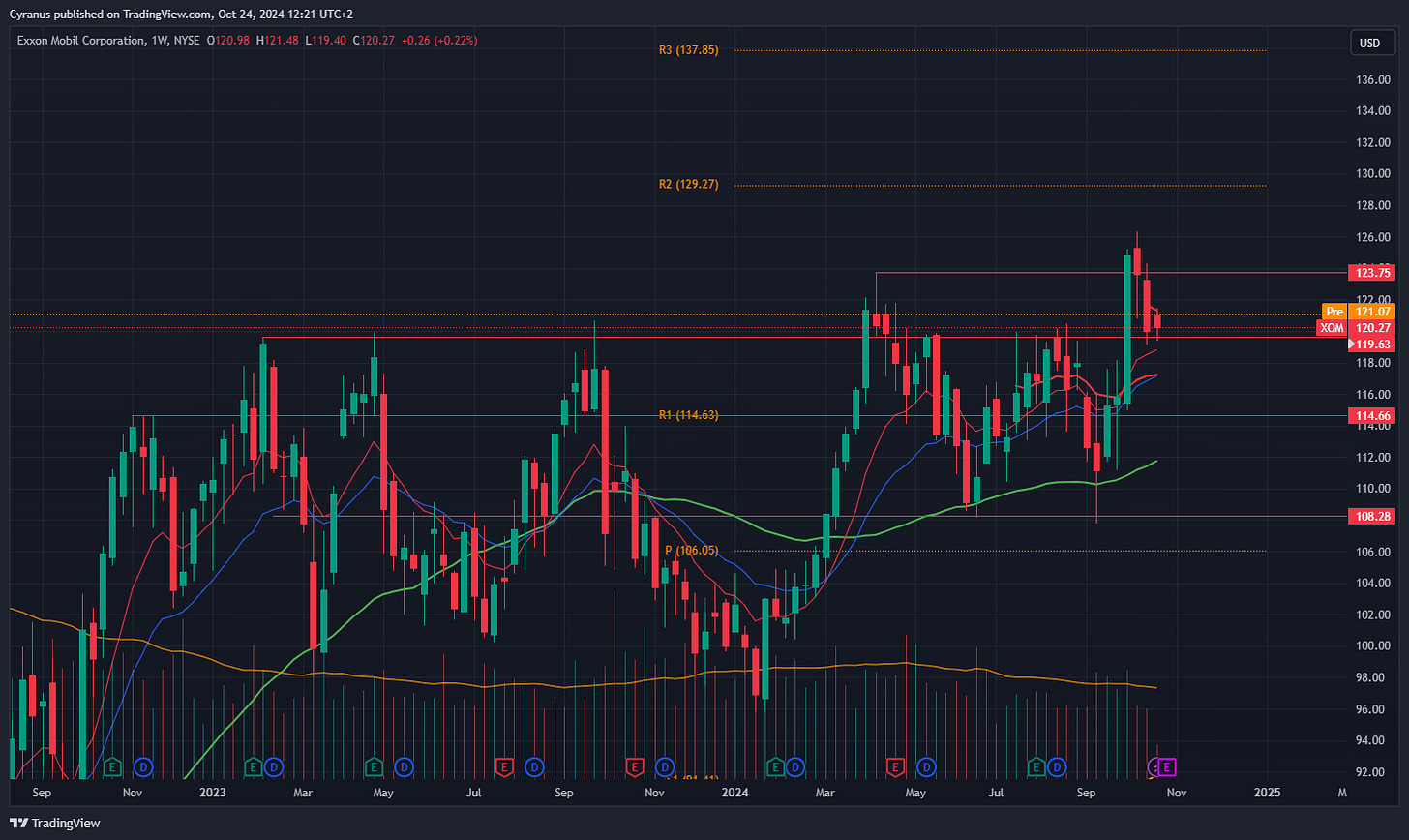Screen dimensions: 1409x840
Task: Open the green earnings marker just after the 2023 label
Action: pos(253,767)
